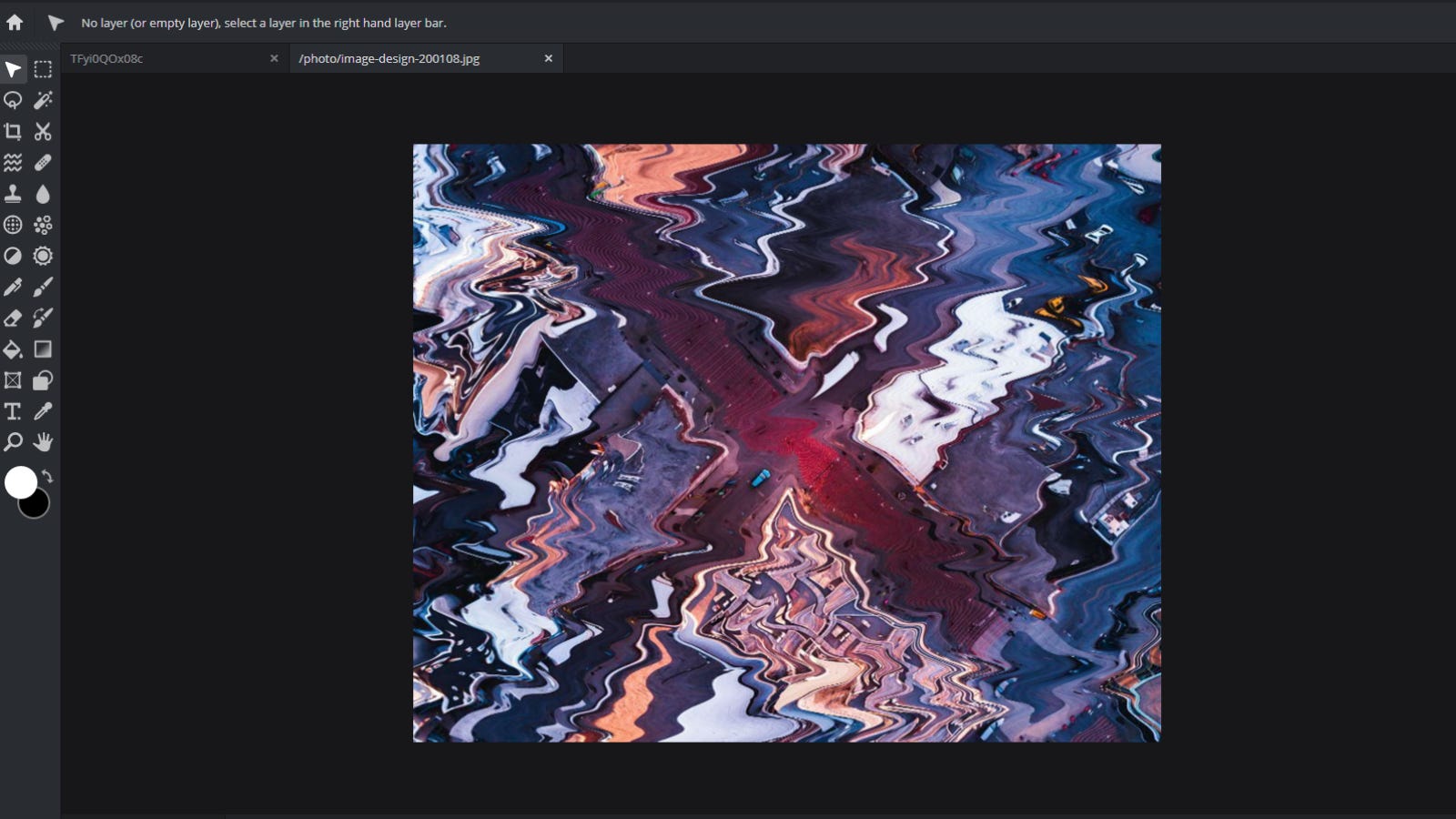Switch to the TFyi0QOx08c tab
Viewport: 1456px width, 819px height.
tap(164, 58)
